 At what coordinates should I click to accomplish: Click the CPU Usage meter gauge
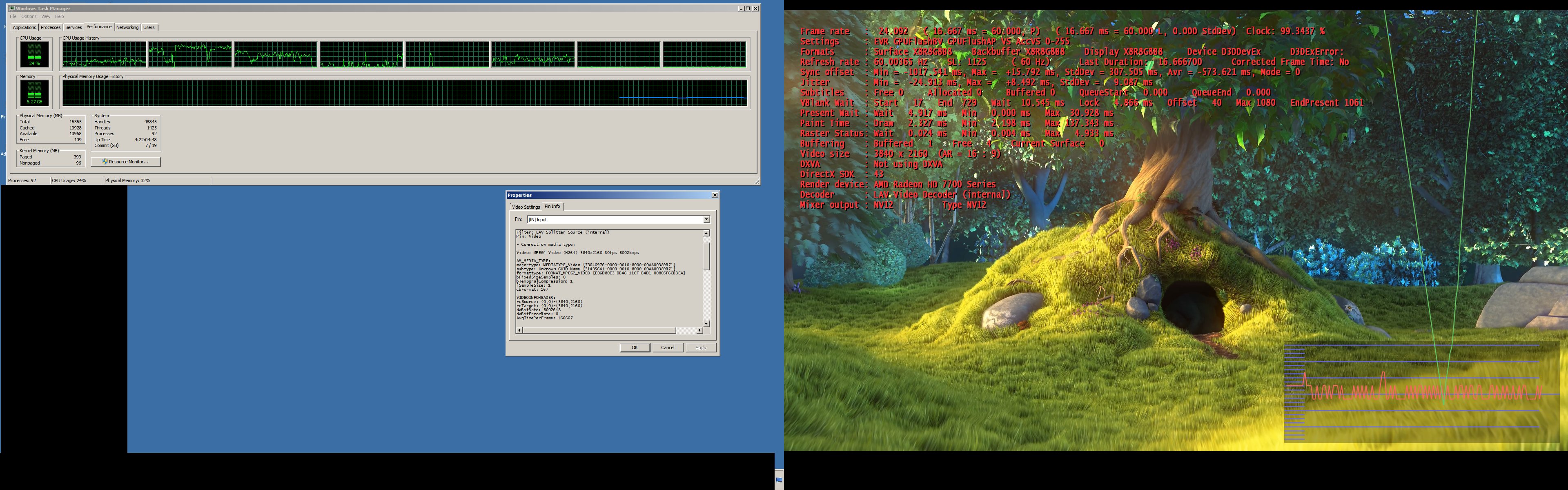[x=34, y=55]
